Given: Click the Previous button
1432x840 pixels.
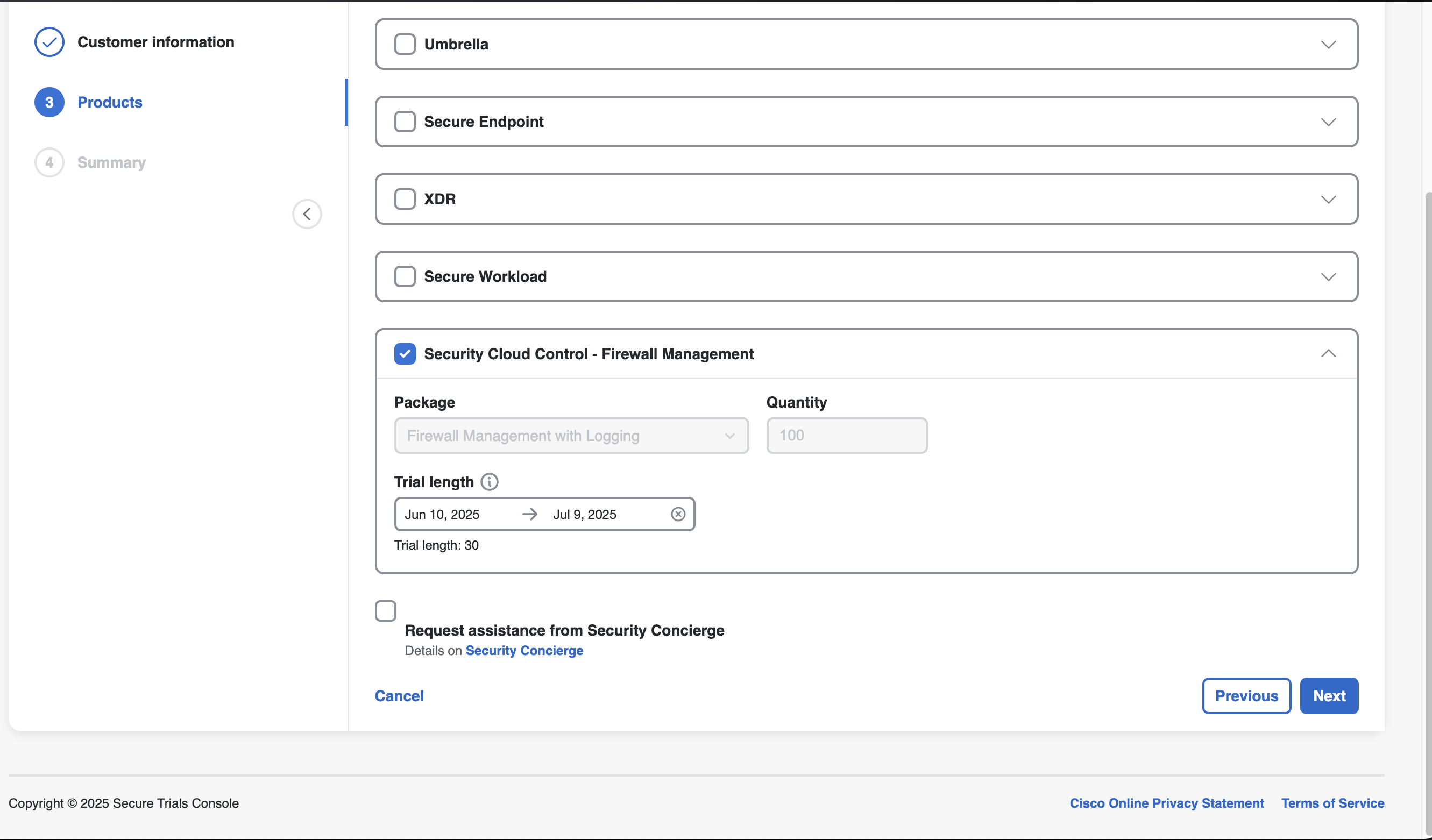Looking at the screenshot, I should point(1246,696).
